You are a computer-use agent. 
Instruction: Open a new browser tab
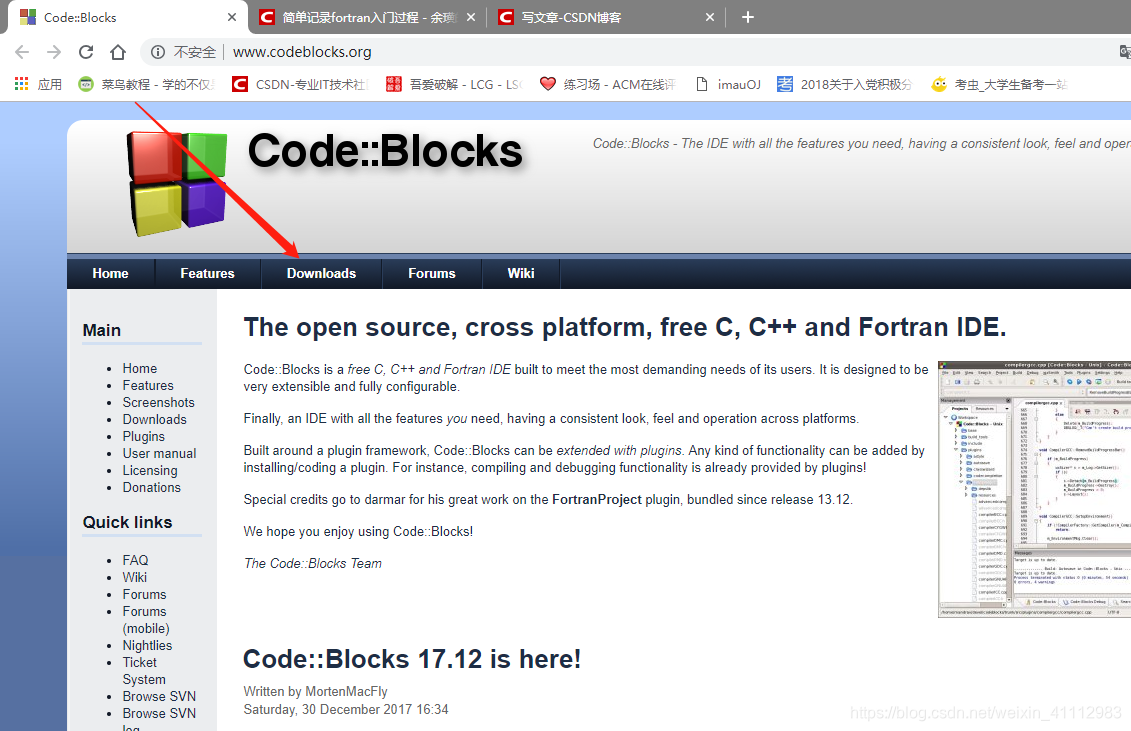coord(746,16)
